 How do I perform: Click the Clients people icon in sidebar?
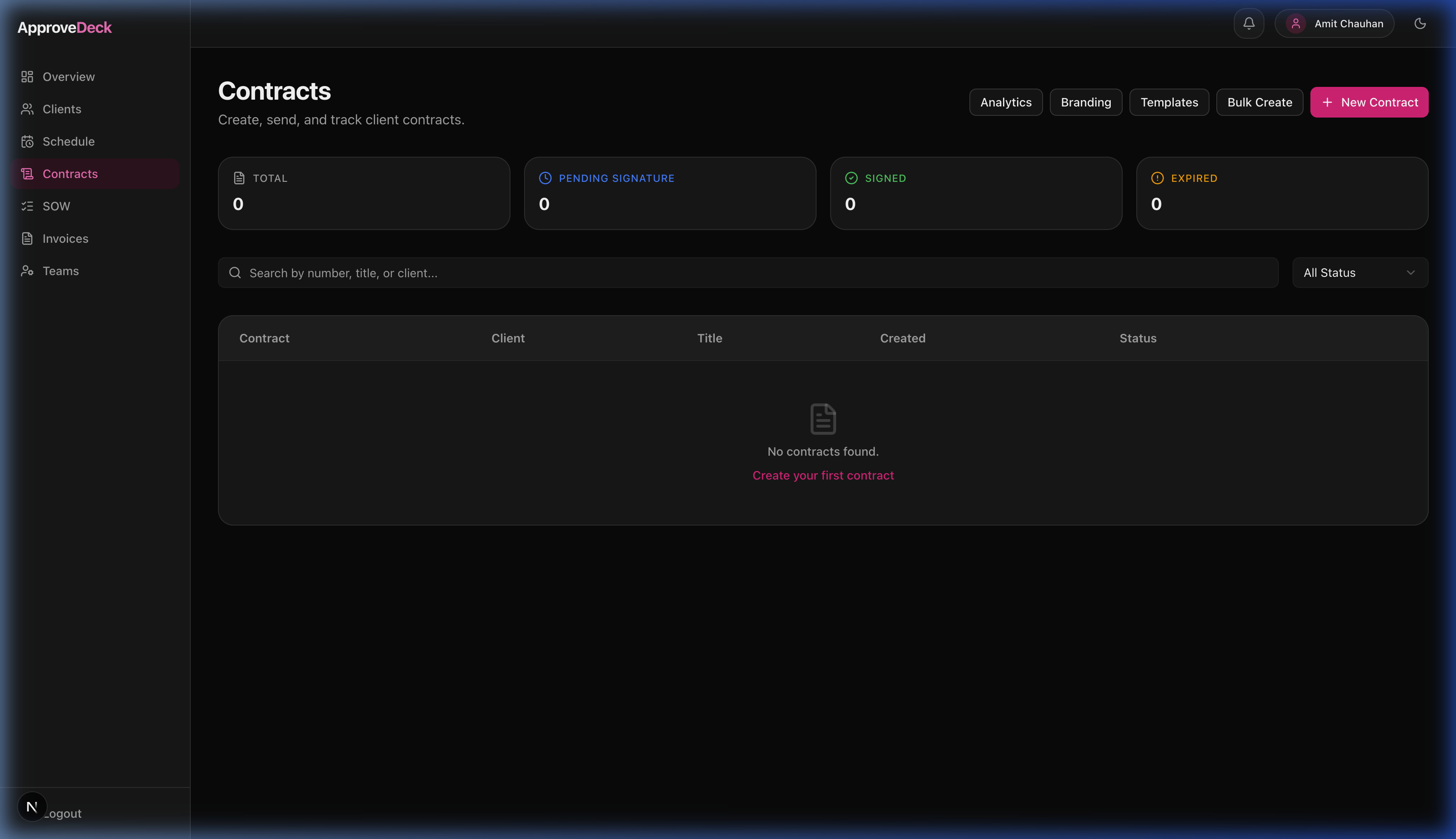pos(27,109)
